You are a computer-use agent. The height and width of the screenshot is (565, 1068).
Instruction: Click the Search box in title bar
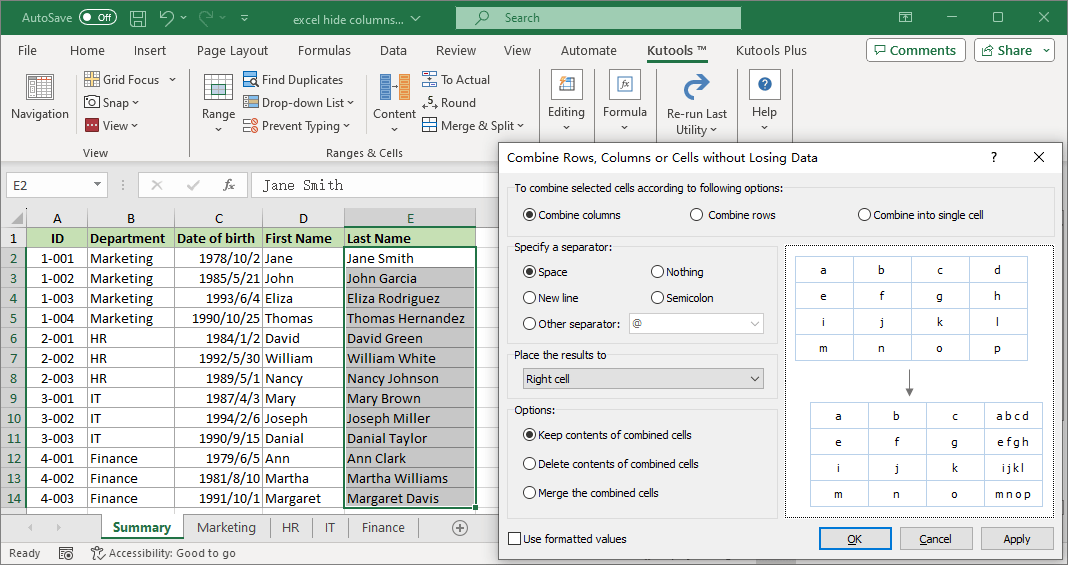(598, 18)
